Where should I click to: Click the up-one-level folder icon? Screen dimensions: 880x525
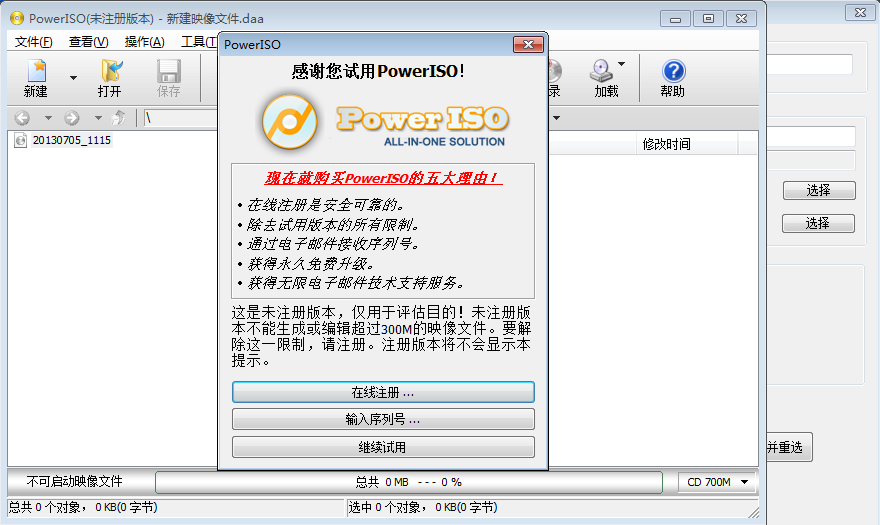click(120, 118)
